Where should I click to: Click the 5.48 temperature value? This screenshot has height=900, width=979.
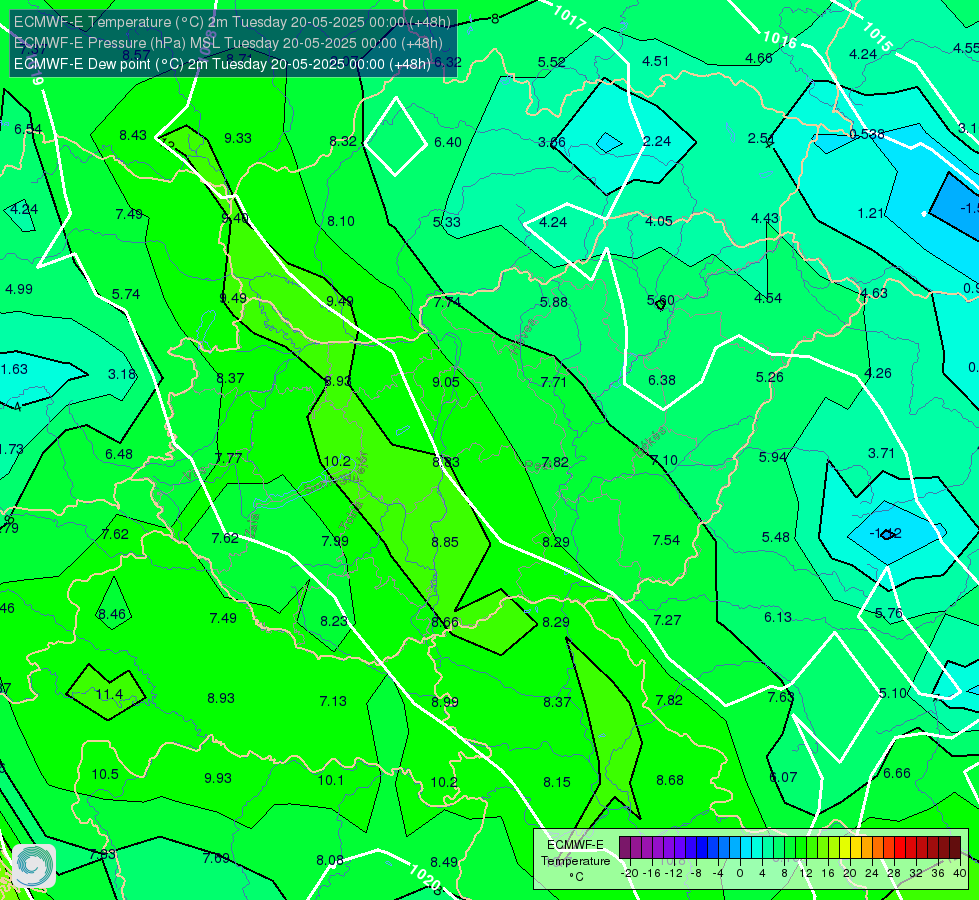775,537
